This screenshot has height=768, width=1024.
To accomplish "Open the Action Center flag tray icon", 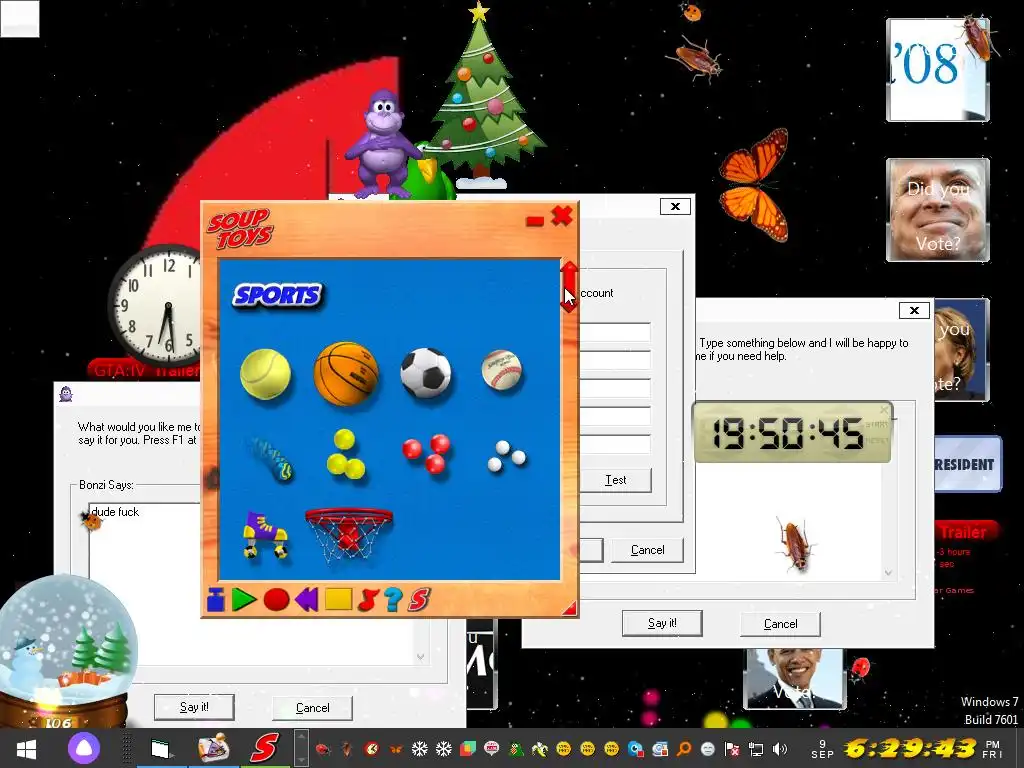I will [732, 749].
